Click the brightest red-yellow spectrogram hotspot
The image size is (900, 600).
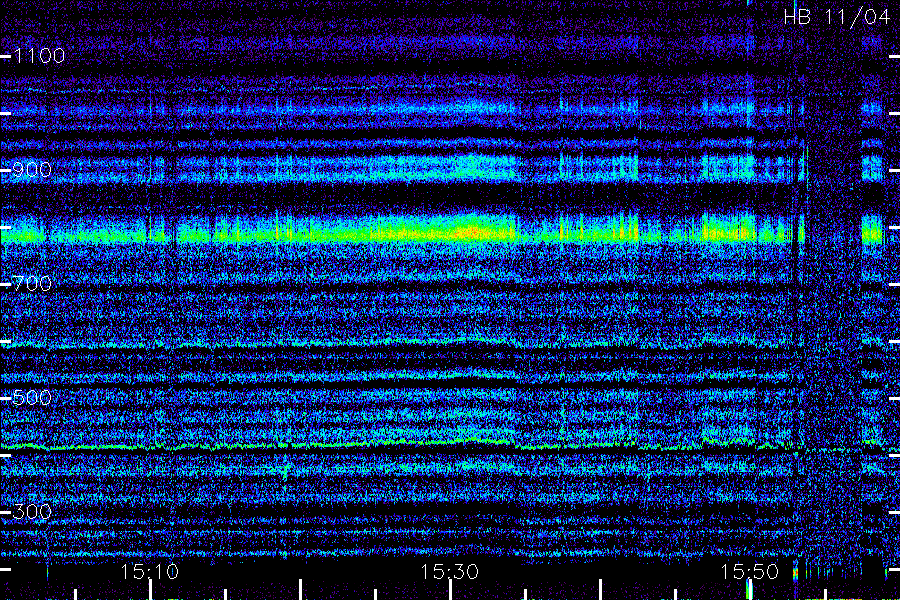click(472, 232)
